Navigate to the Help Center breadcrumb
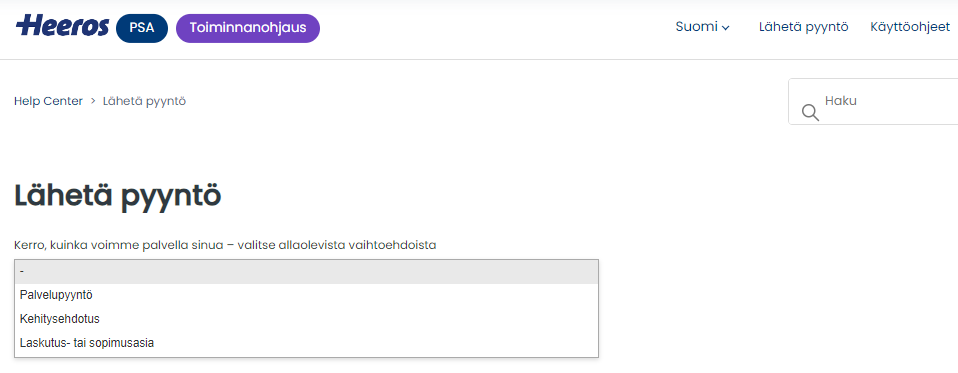Viewport: 958px width, 373px height. click(48, 101)
